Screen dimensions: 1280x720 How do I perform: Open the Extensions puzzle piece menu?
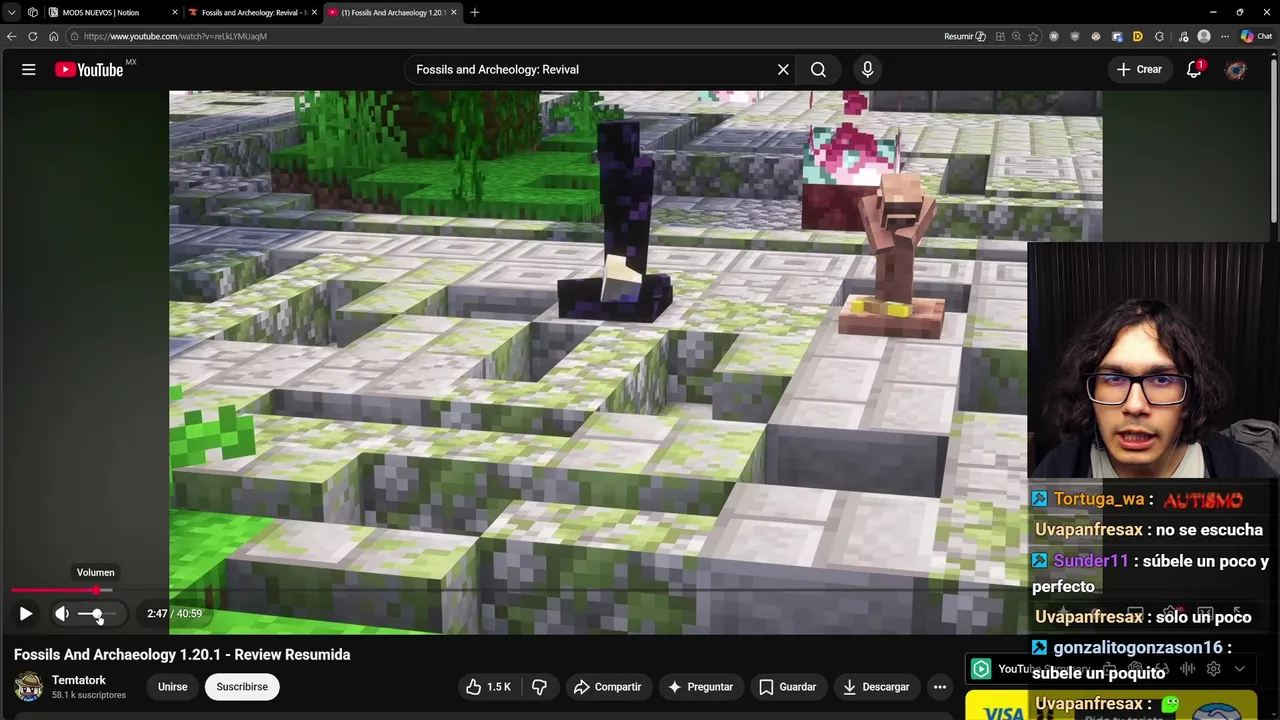pyautogui.click(x=1159, y=36)
